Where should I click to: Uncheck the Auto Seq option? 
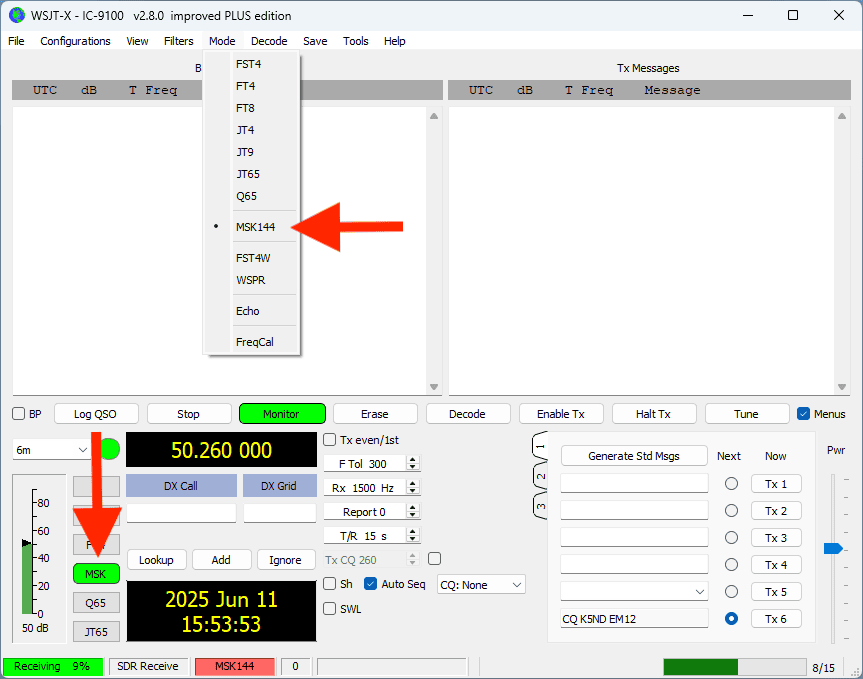(371, 584)
